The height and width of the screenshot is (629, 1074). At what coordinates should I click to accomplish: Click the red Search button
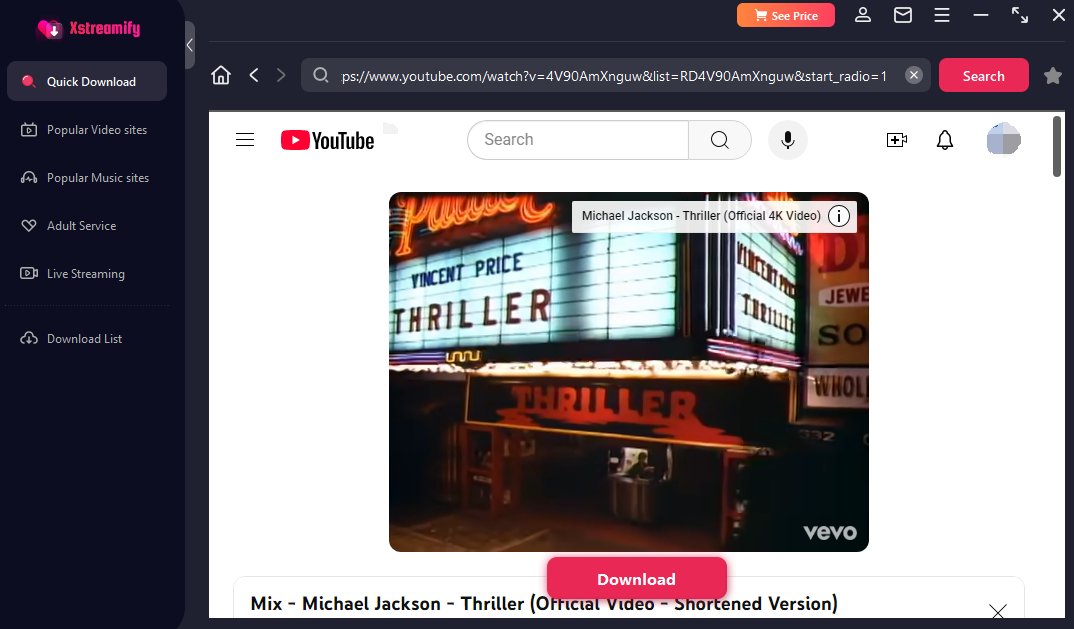point(984,75)
